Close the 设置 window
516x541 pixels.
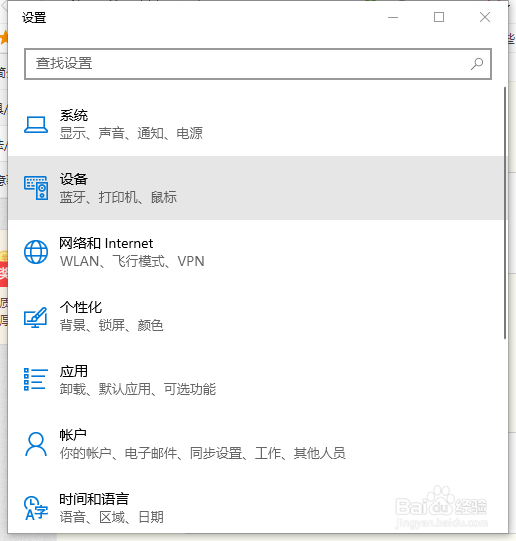tap(485, 17)
